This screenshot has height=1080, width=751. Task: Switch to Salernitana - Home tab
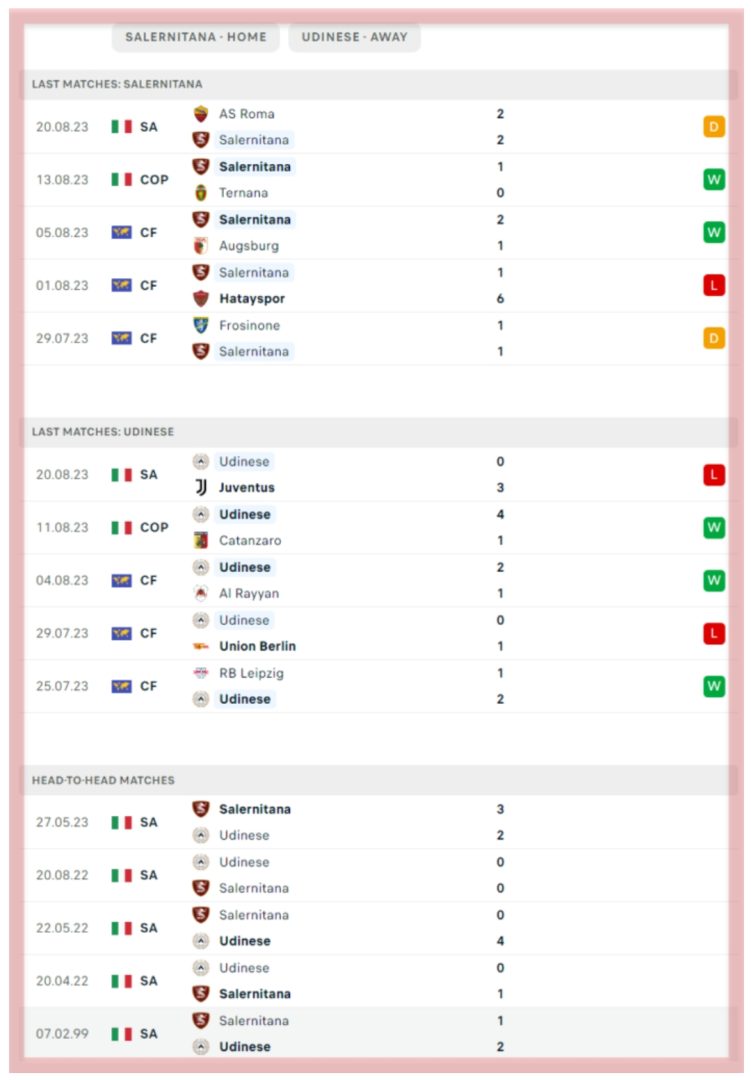[x=196, y=37]
